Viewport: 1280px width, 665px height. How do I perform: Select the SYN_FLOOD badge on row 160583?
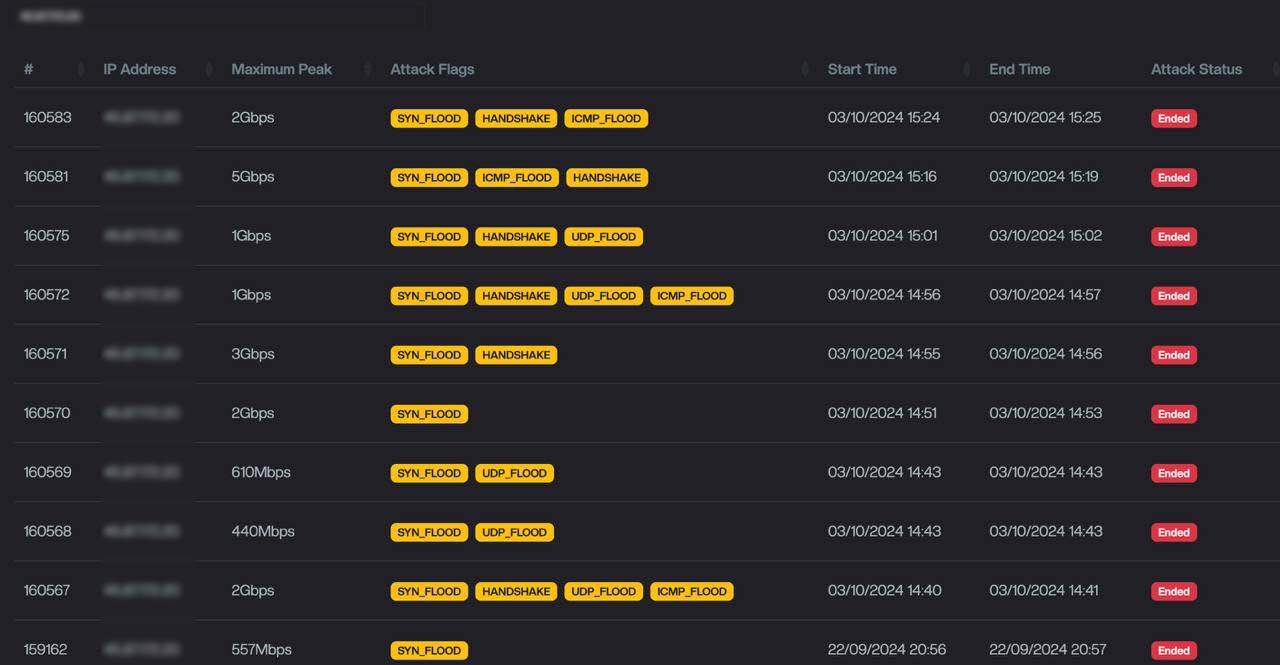[429, 118]
